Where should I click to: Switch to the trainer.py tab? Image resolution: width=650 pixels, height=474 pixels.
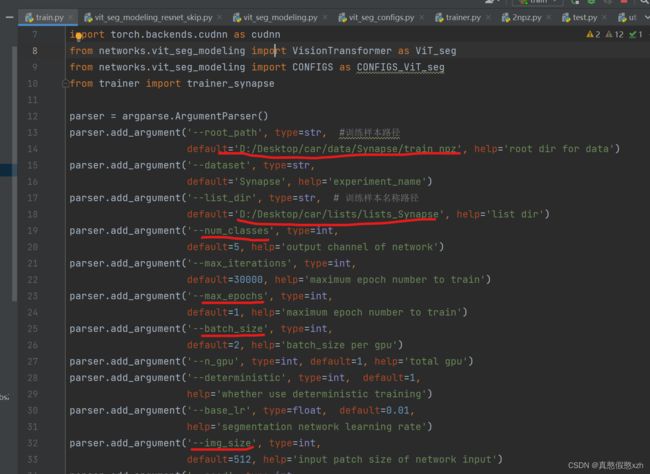point(458,17)
